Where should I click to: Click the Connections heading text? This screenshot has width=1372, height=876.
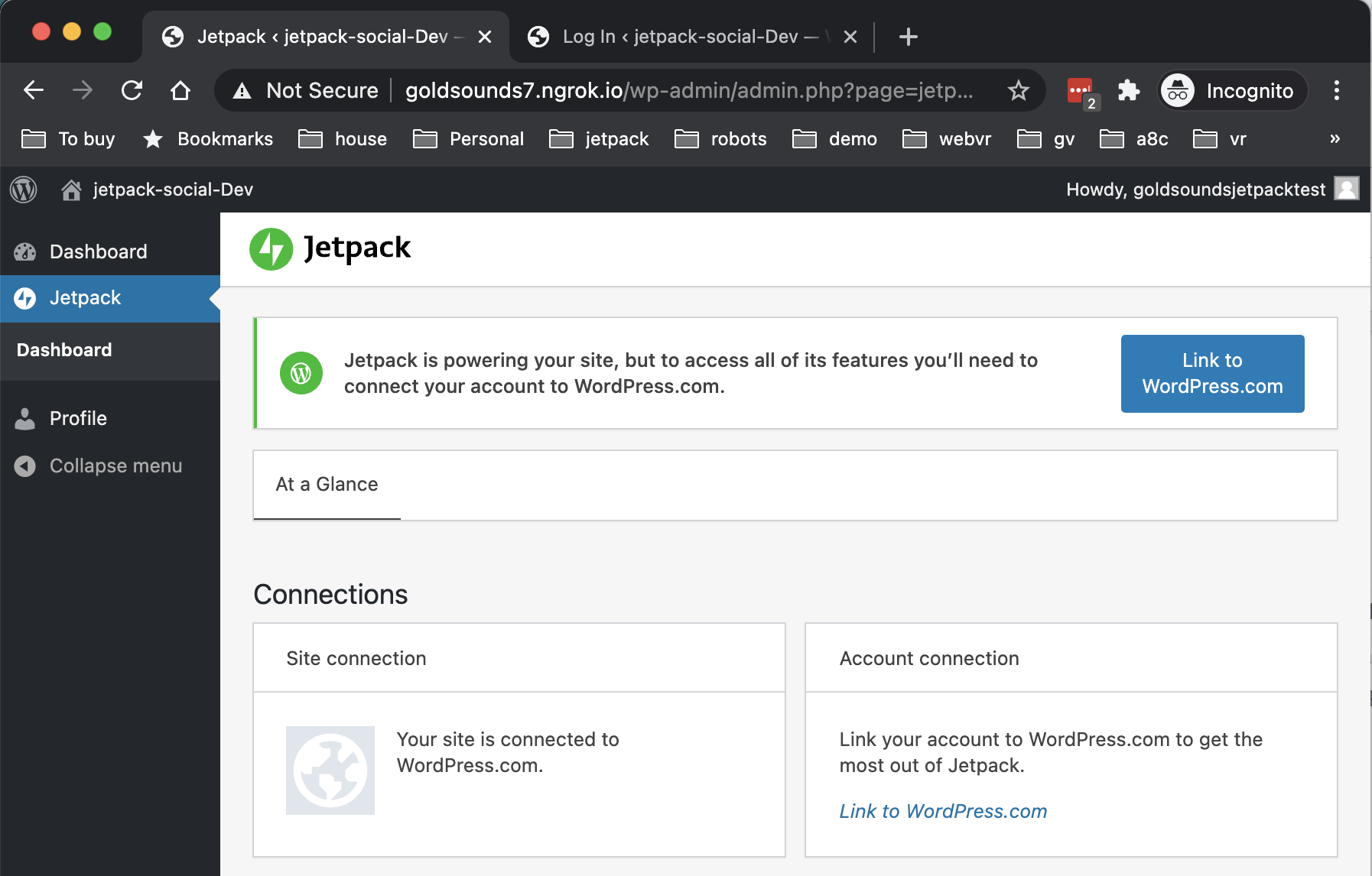[x=330, y=595]
